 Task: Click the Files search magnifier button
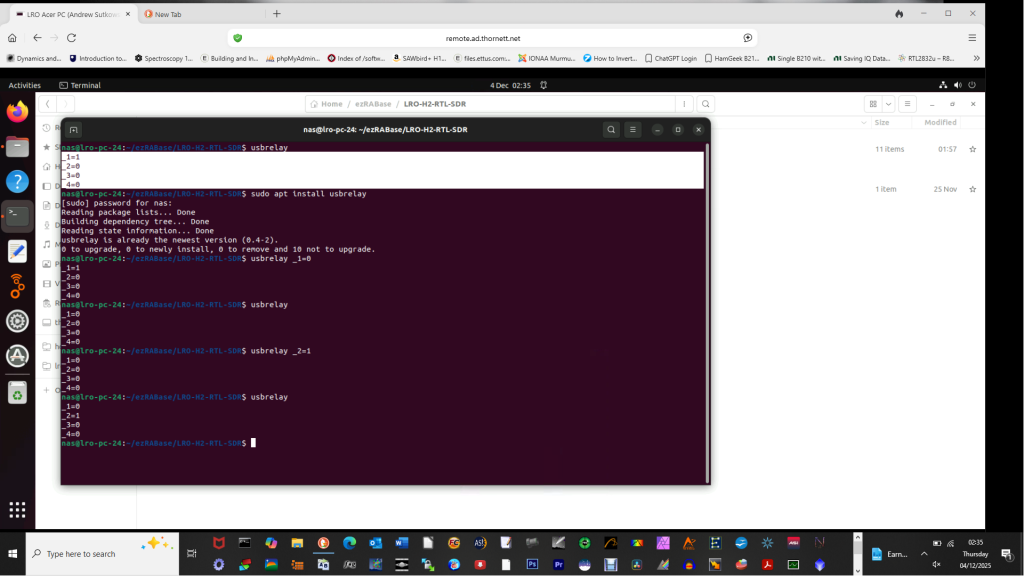[x=706, y=104]
